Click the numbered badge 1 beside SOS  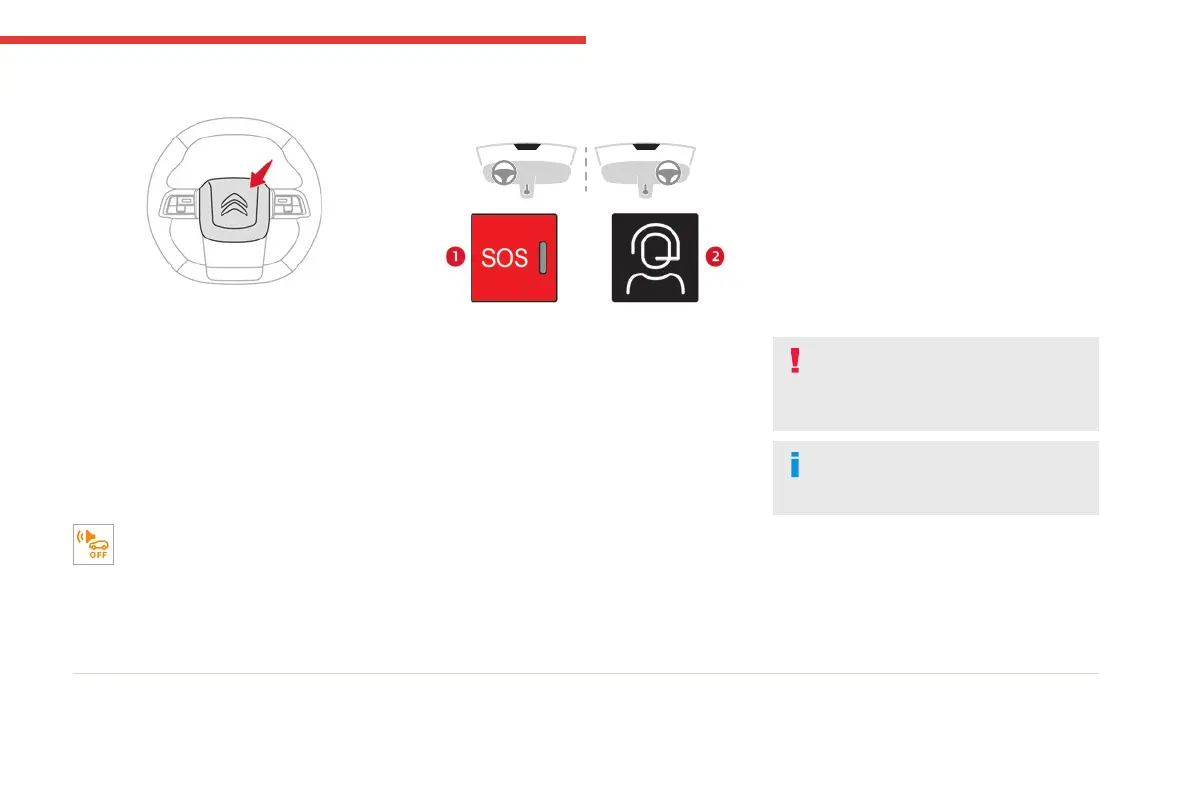tap(456, 257)
